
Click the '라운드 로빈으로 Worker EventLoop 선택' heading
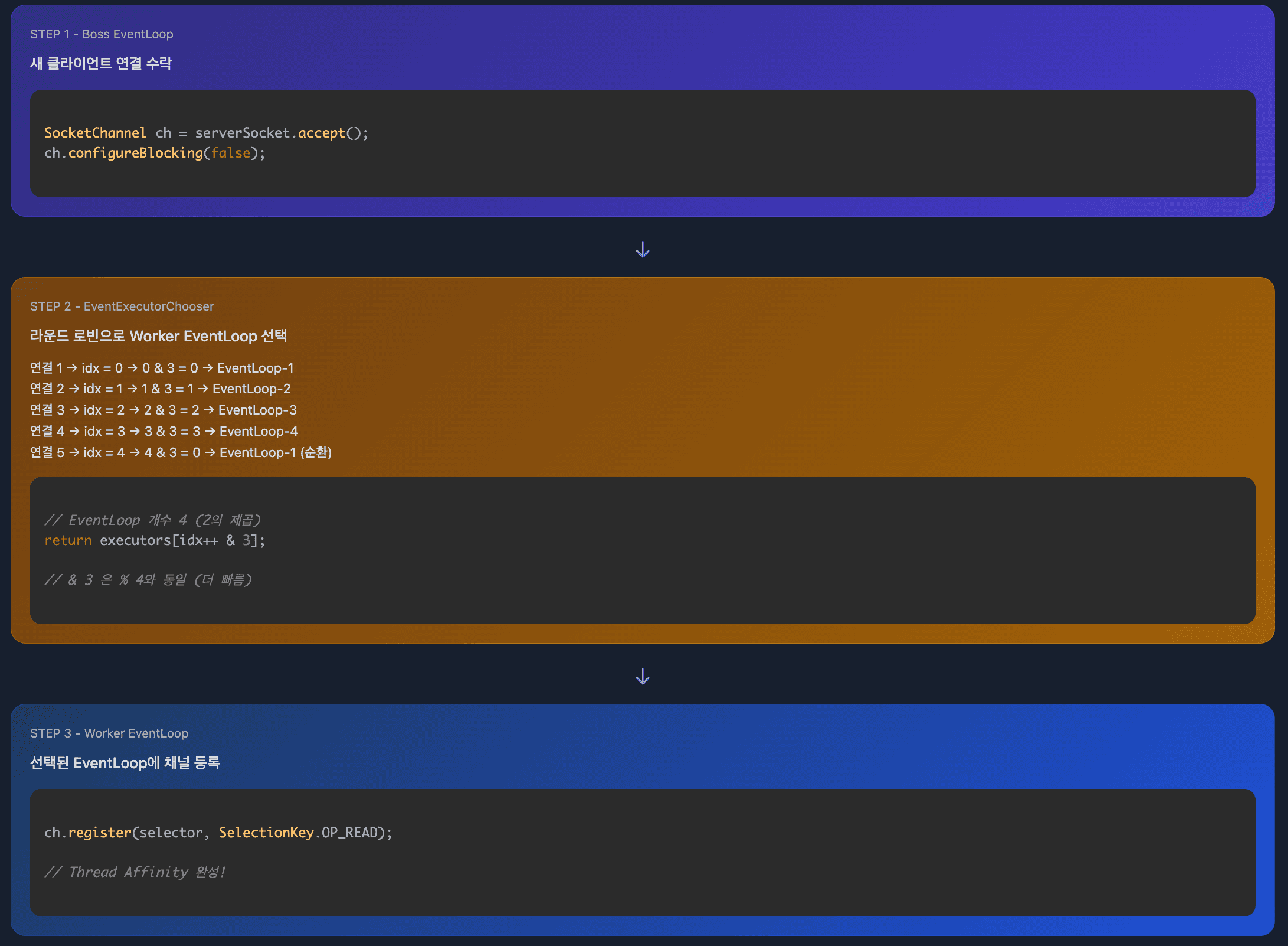[x=158, y=336]
